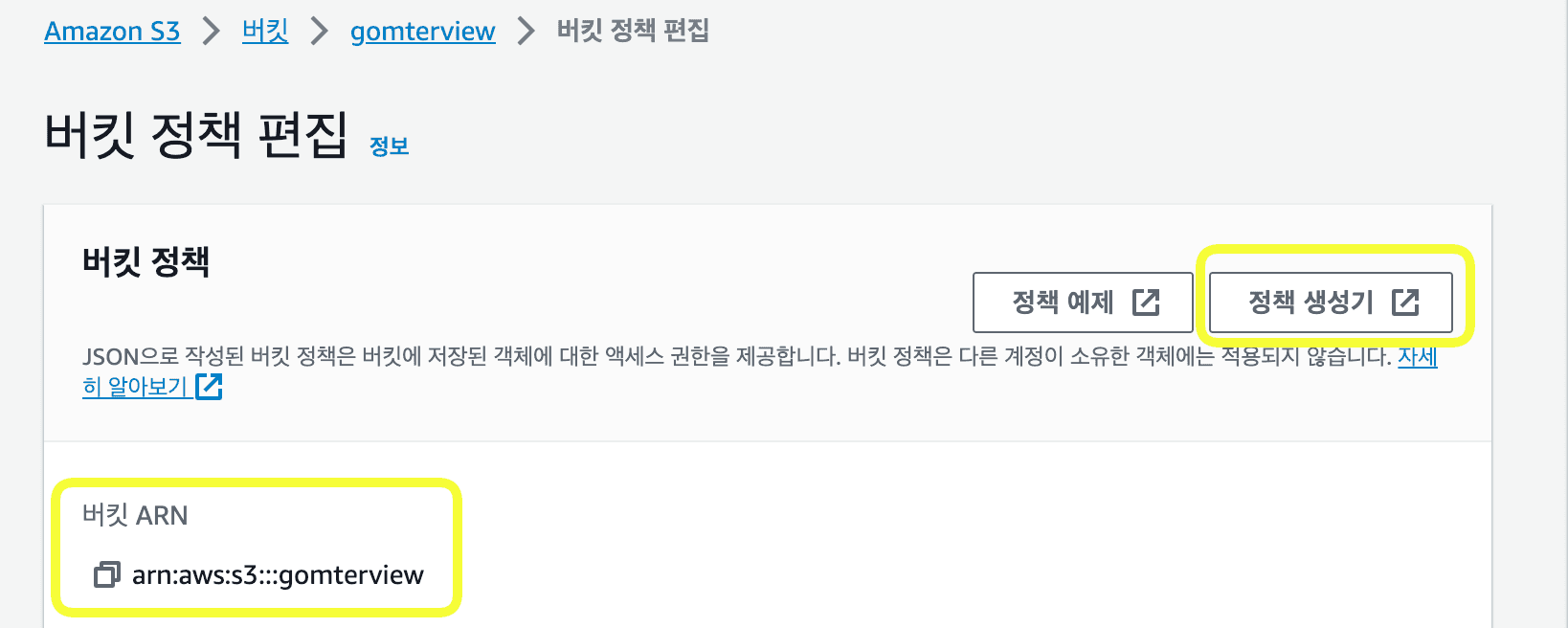Click the large 버킷 정책 편집 page title
This screenshot has height=628, width=1568.
tap(196, 135)
